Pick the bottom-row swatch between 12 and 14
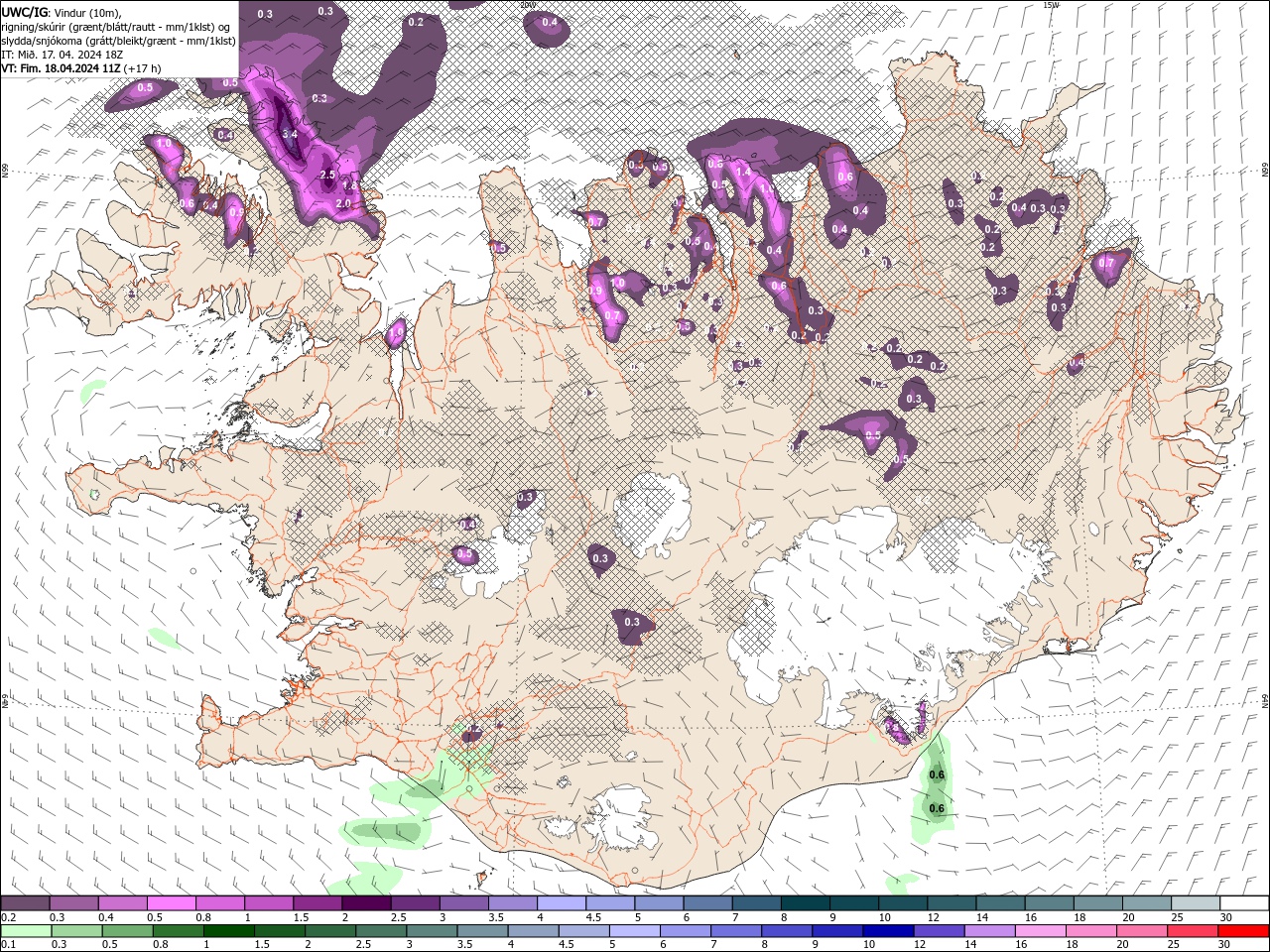This screenshot has height=952, width=1270. tap(940, 931)
